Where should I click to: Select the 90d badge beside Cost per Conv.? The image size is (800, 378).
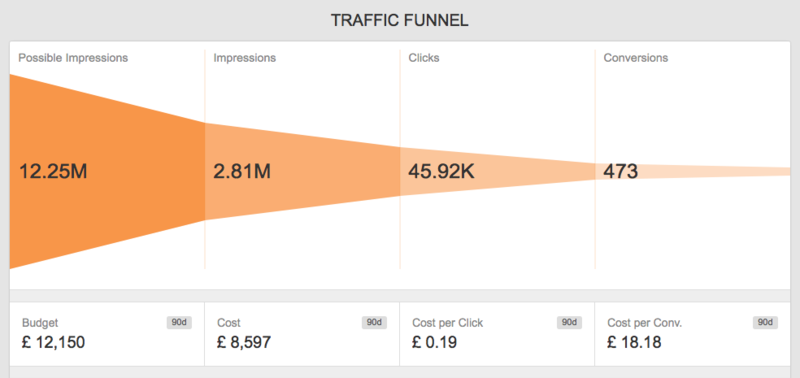(765, 322)
